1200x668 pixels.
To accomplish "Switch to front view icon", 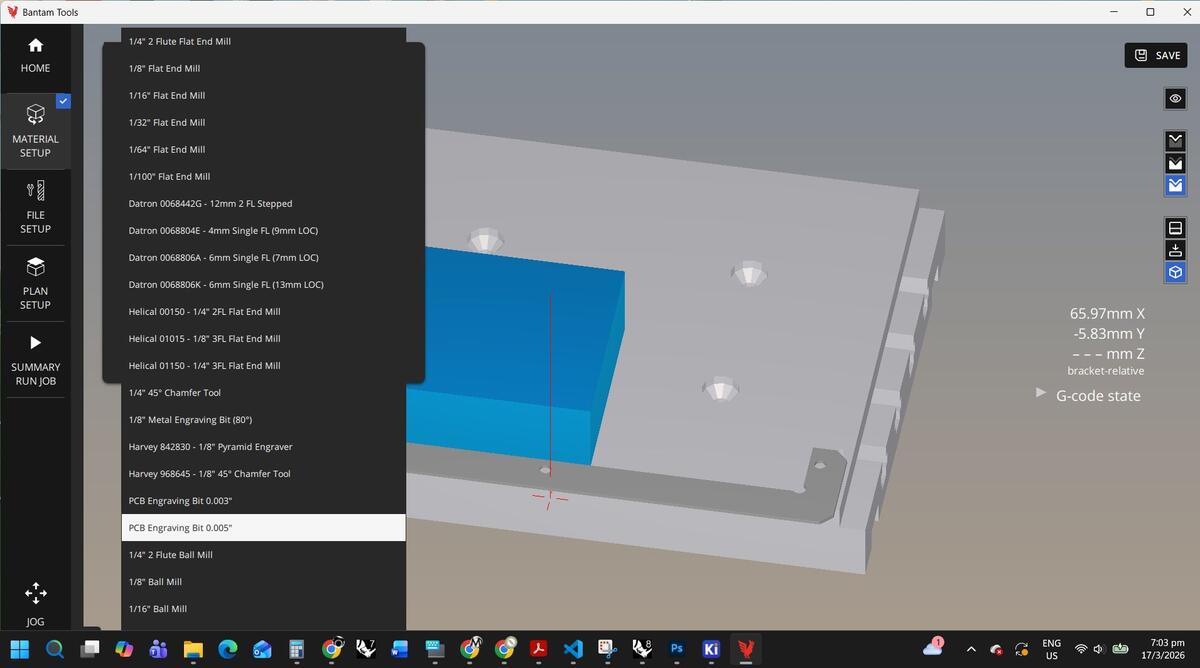I will [1176, 228].
